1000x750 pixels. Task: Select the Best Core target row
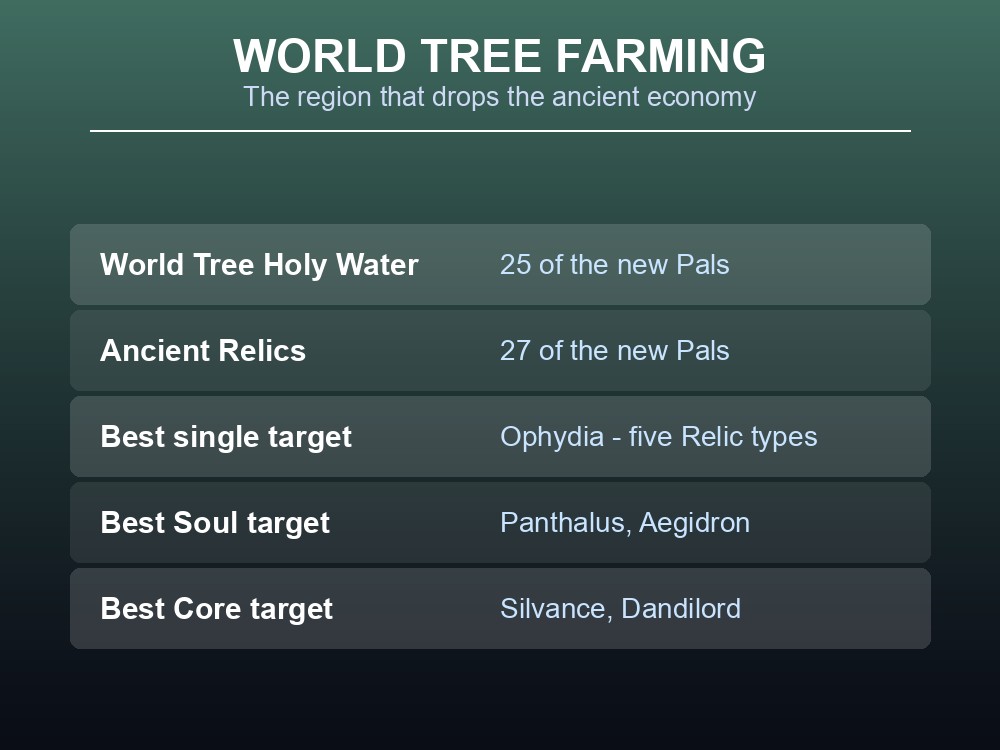point(500,608)
